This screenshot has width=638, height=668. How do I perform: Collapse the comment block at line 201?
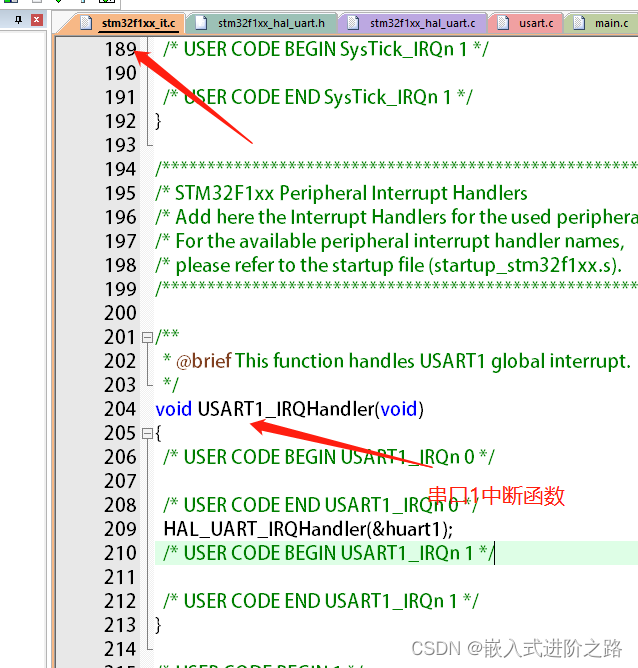(x=147, y=338)
